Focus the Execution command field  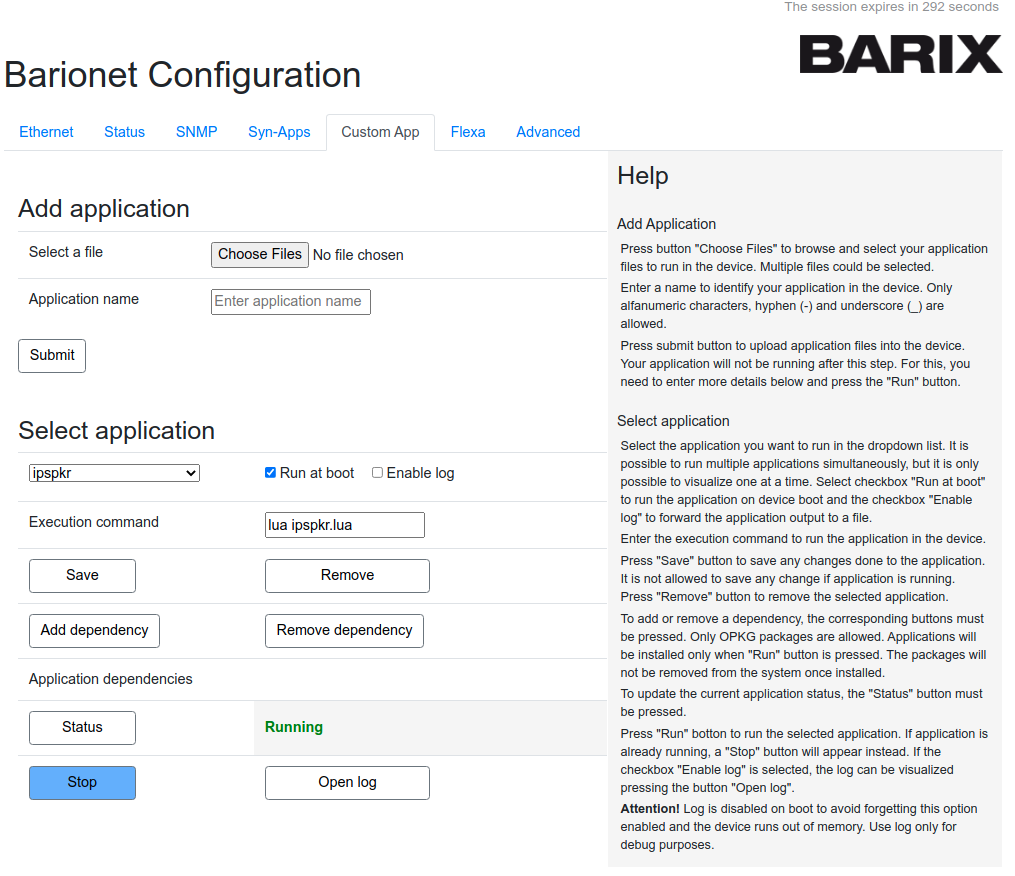coord(344,525)
